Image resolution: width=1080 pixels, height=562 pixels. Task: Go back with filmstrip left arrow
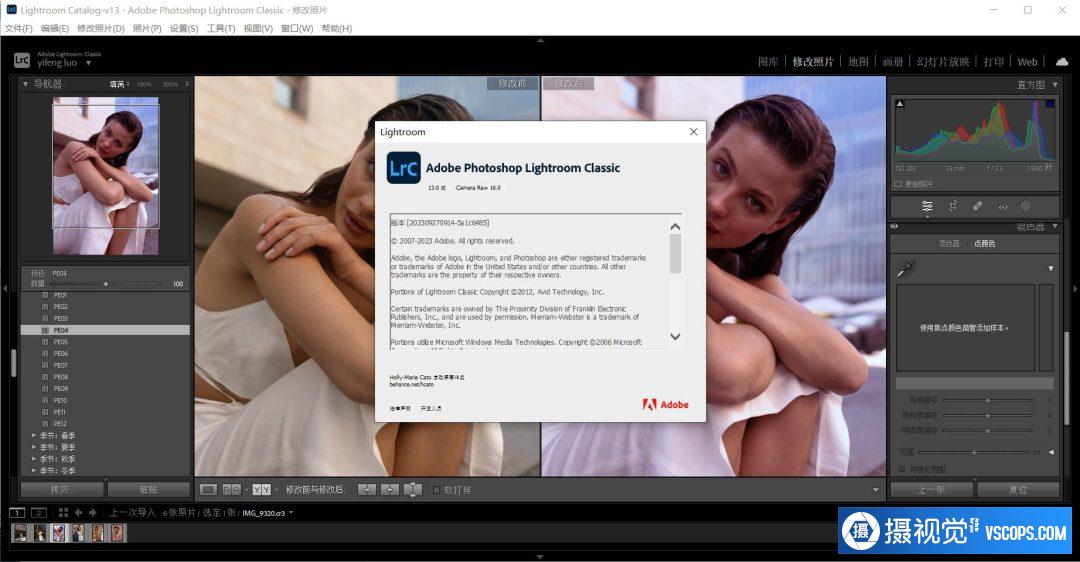point(79,512)
